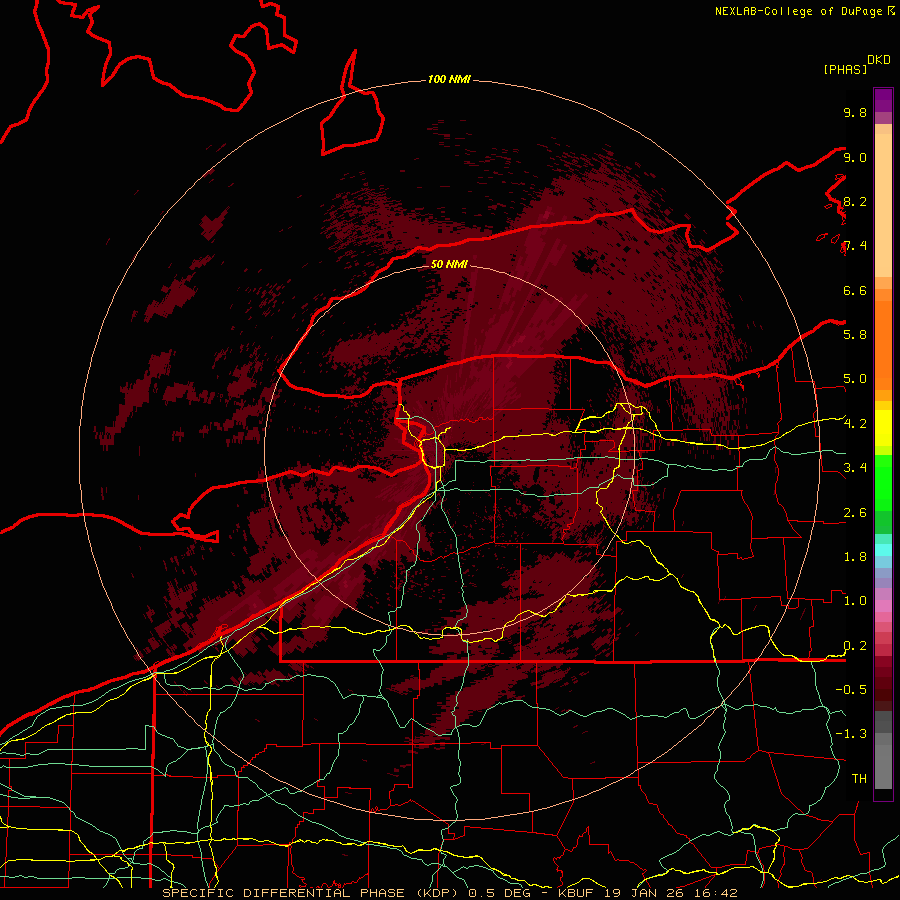Click the 8.2 colorbar value
The width and height of the screenshot is (900, 900).
[855, 201]
